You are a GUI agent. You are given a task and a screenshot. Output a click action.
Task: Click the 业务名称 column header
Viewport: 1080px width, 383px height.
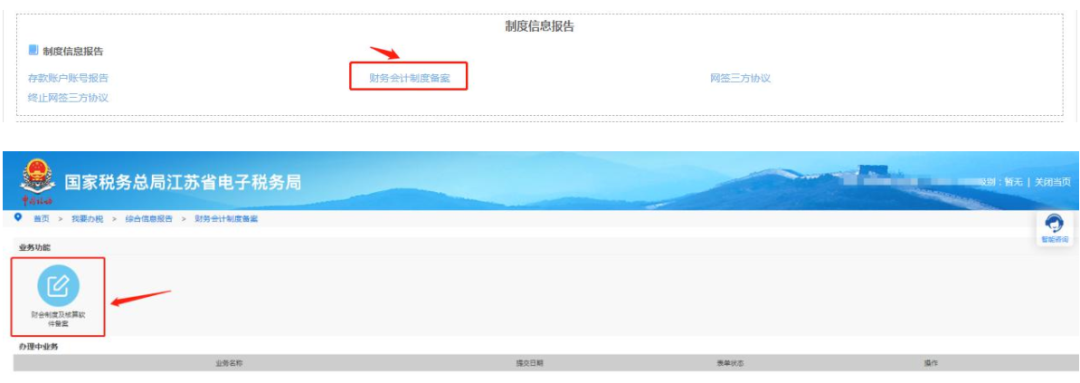(x=229, y=362)
